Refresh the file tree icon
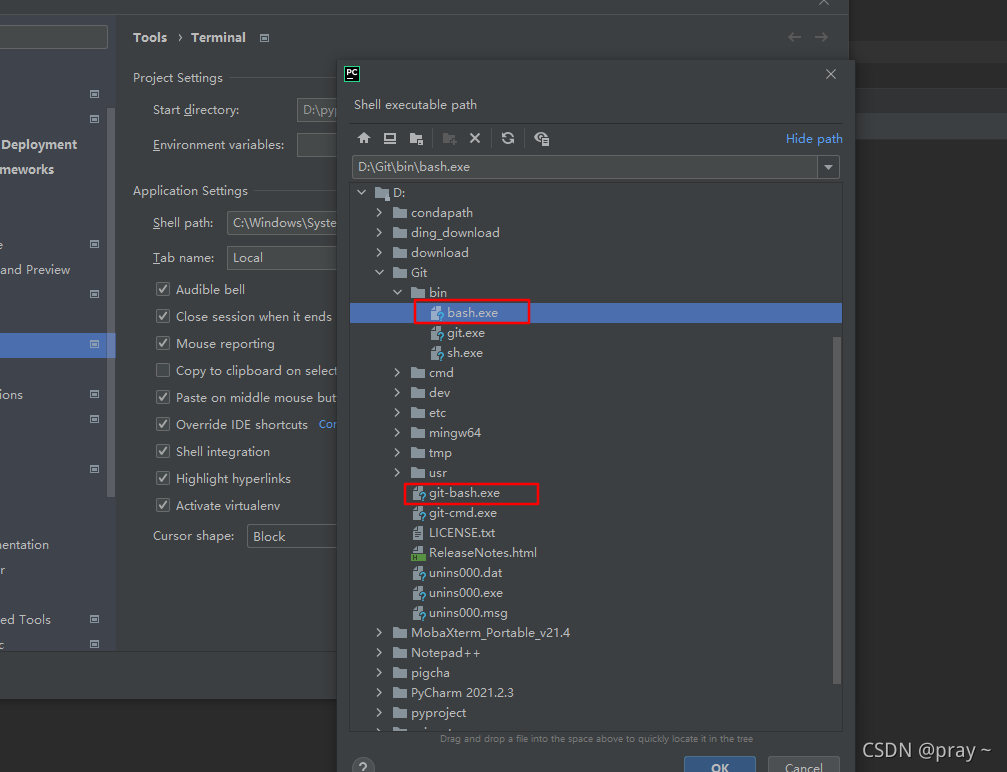 pos(508,138)
